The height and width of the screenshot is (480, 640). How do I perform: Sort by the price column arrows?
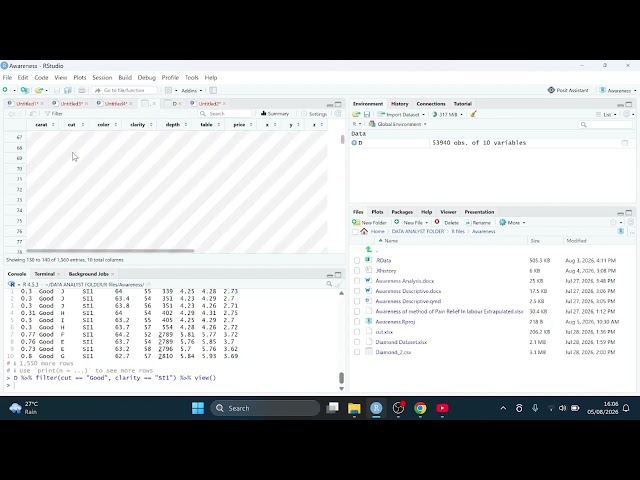pyautogui.click(x=251, y=124)
